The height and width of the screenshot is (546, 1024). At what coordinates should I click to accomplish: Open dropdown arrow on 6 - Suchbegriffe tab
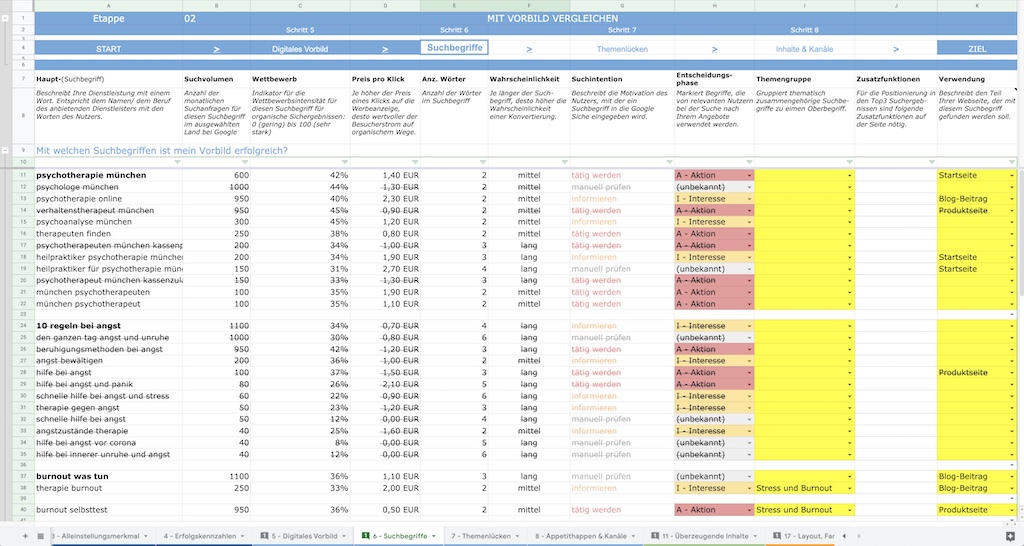click(434, 536)
